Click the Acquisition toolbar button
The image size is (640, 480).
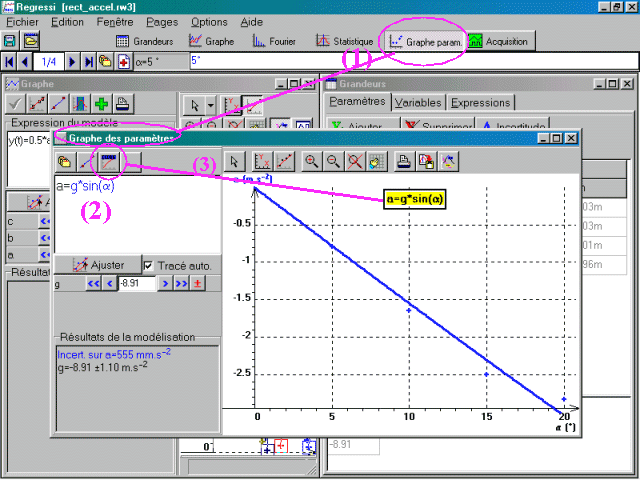coord(498,41)
